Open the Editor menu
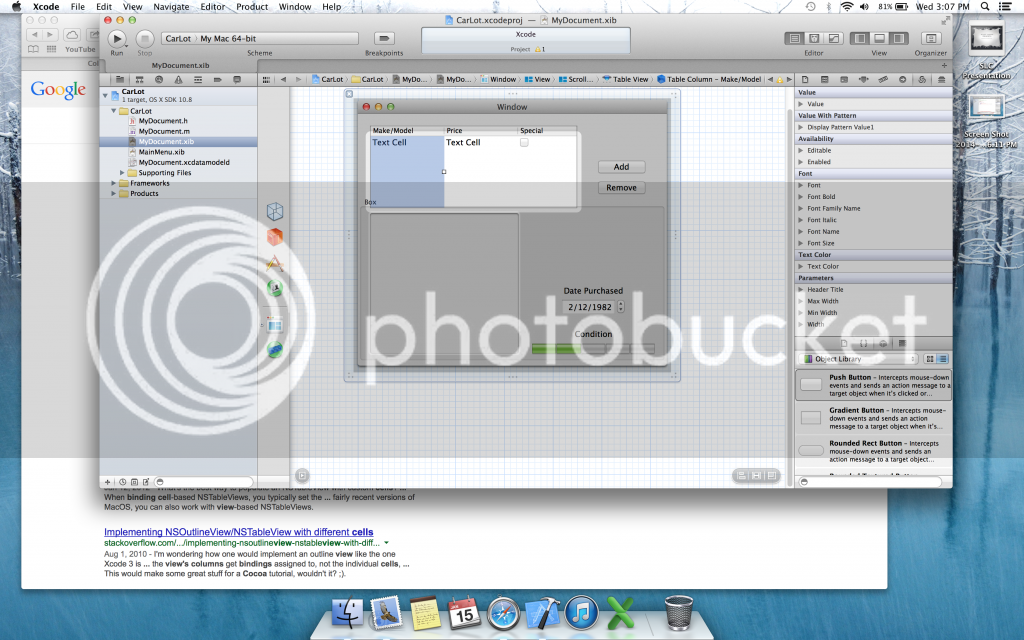 pyautogui.click(x=212, y=7)
